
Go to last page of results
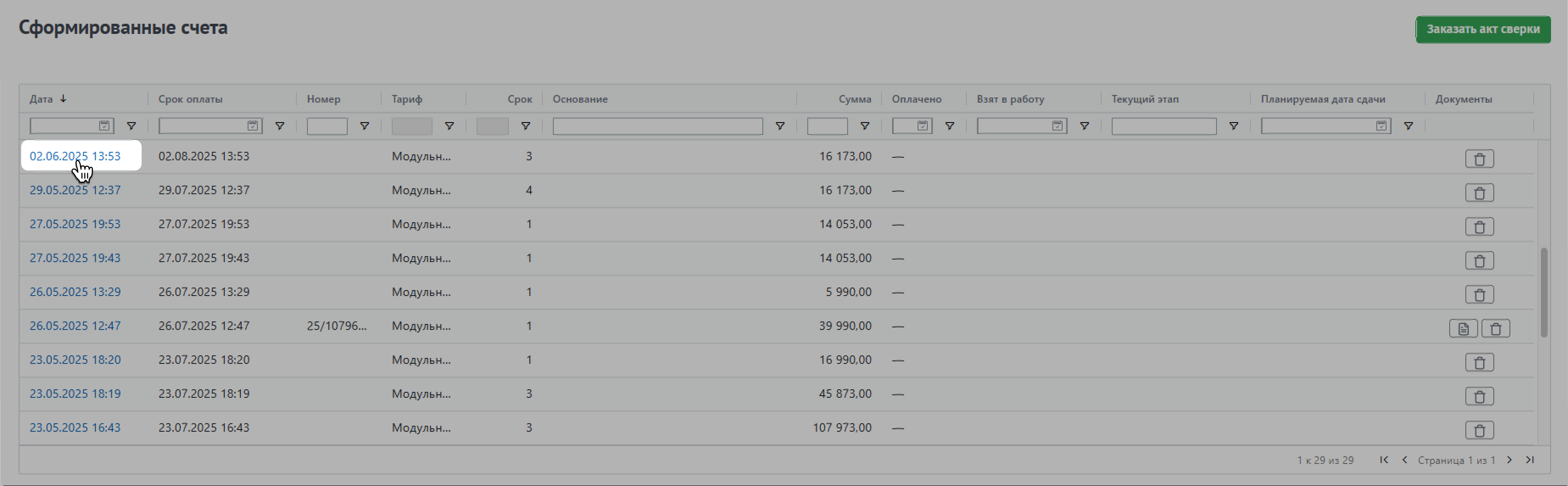point(1530,460)
